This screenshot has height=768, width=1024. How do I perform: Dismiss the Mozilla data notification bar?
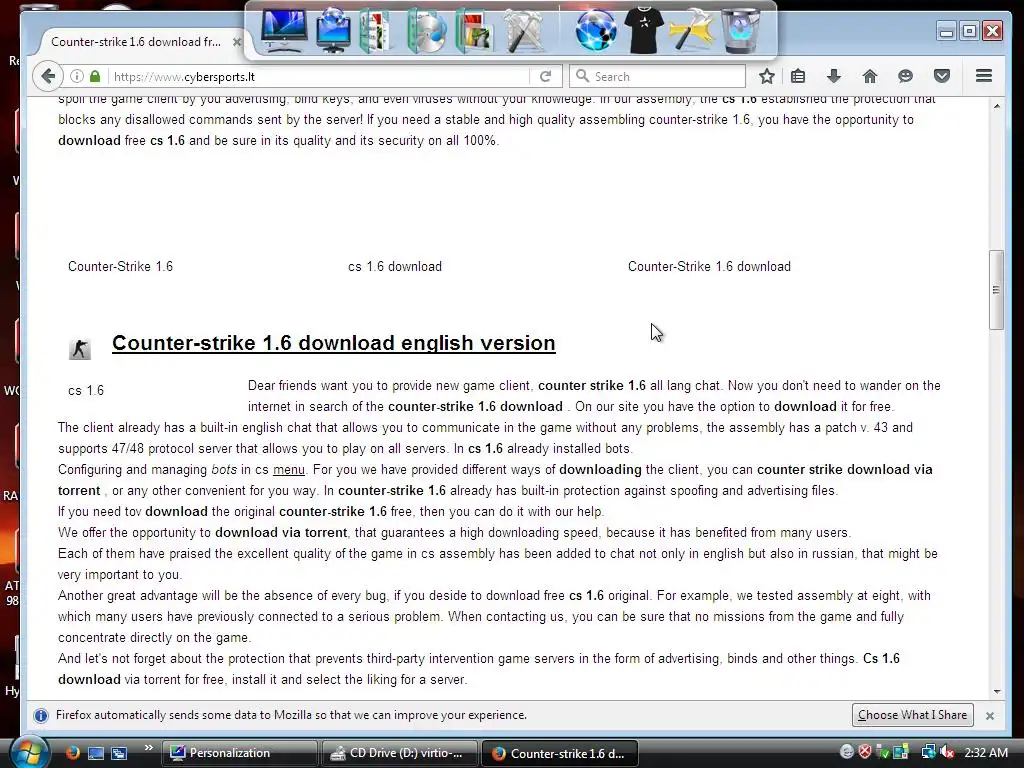[x=989, y=716]
